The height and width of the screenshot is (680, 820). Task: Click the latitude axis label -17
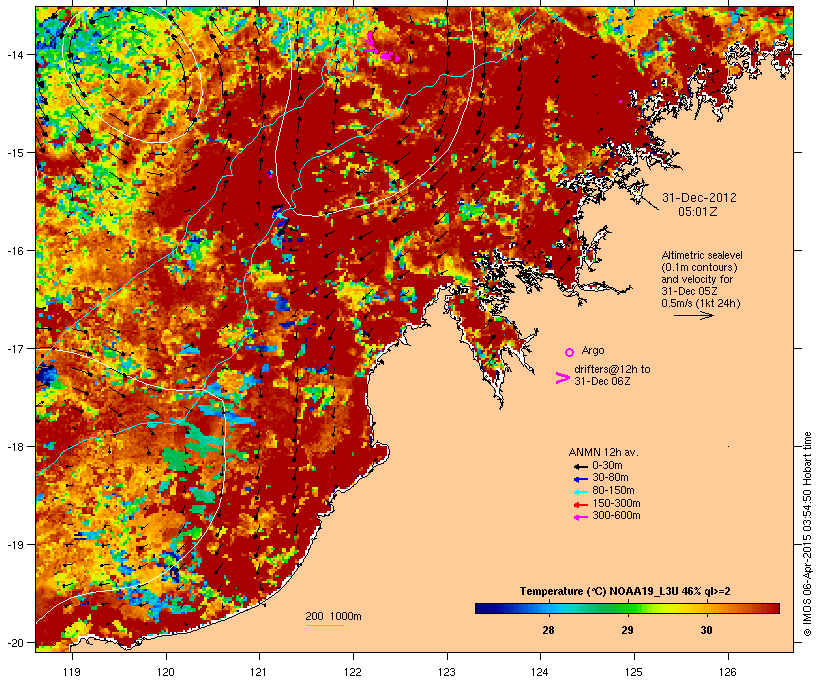point(14,348)
